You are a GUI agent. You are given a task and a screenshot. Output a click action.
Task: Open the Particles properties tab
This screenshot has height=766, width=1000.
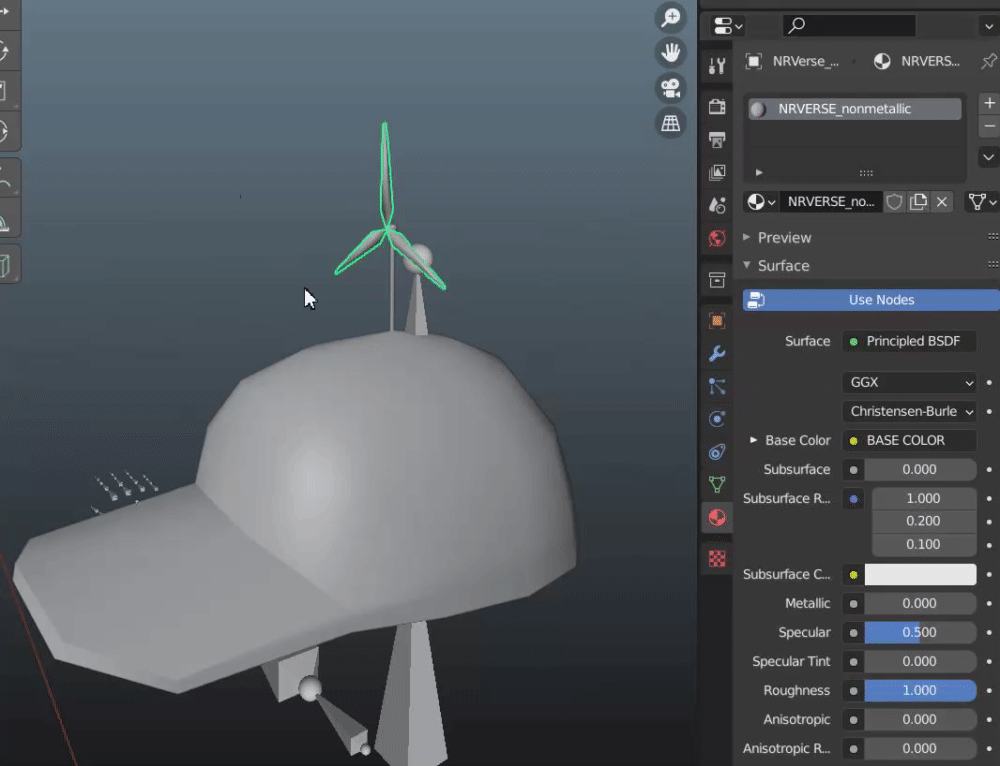coord(717,387)
